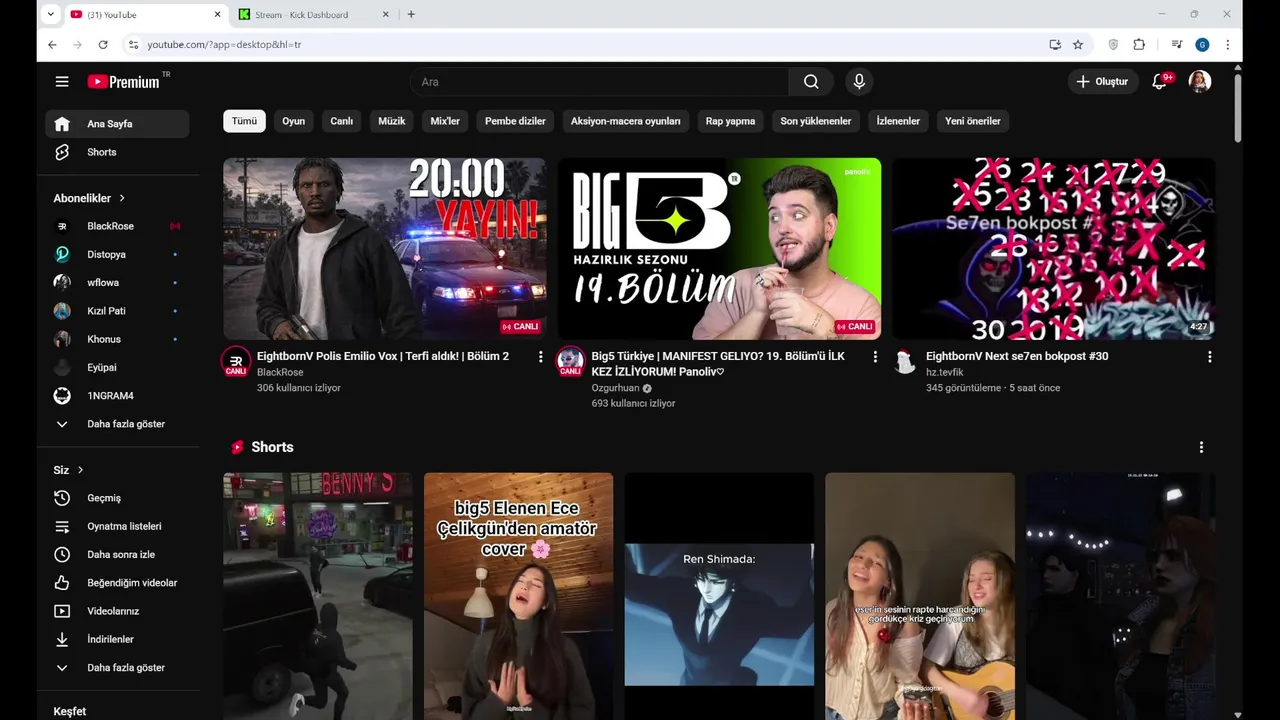This screenshot has width=1280, height=720.
Task: Click the Oluştur create button
Action: 1102,82
